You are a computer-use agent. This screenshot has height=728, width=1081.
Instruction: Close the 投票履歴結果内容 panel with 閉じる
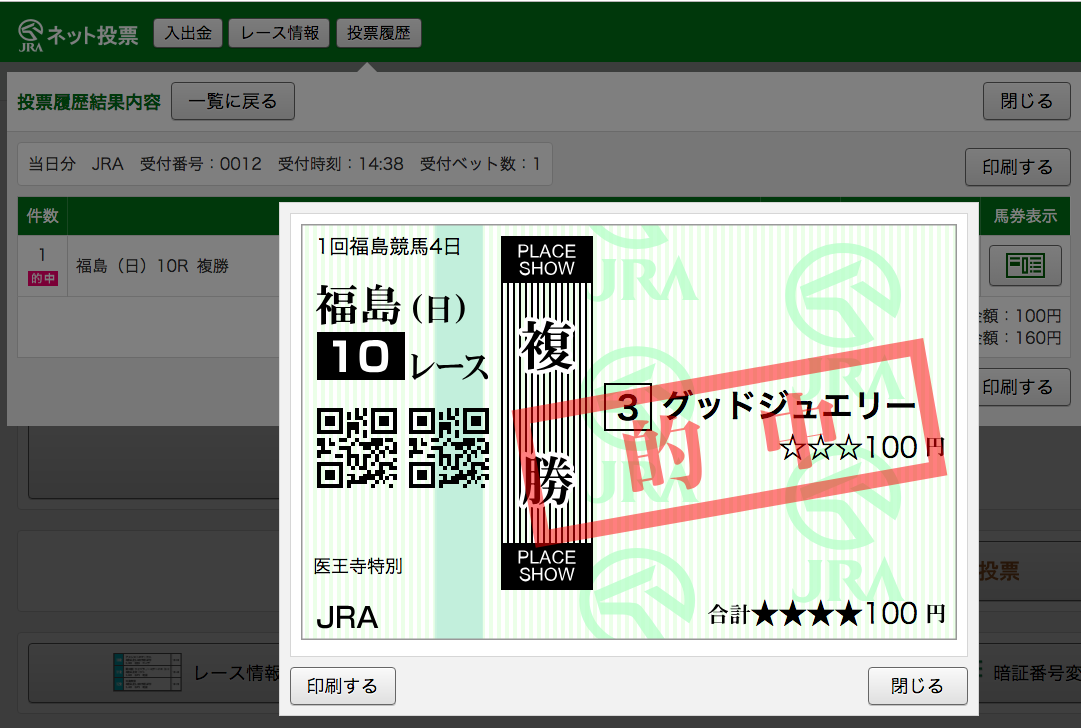coord(1027,101)
